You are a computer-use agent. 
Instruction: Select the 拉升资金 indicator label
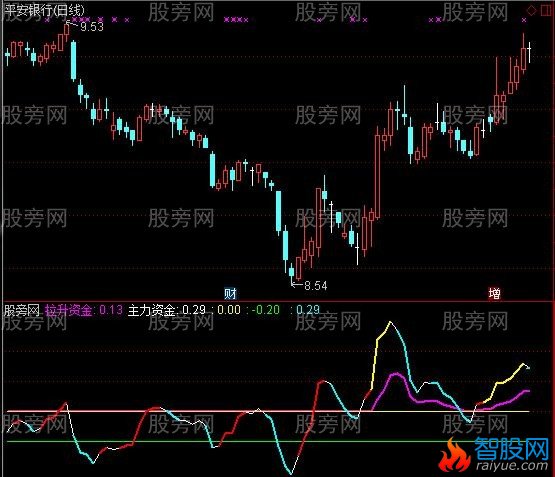pyautogui.click(x=69, y=310)
